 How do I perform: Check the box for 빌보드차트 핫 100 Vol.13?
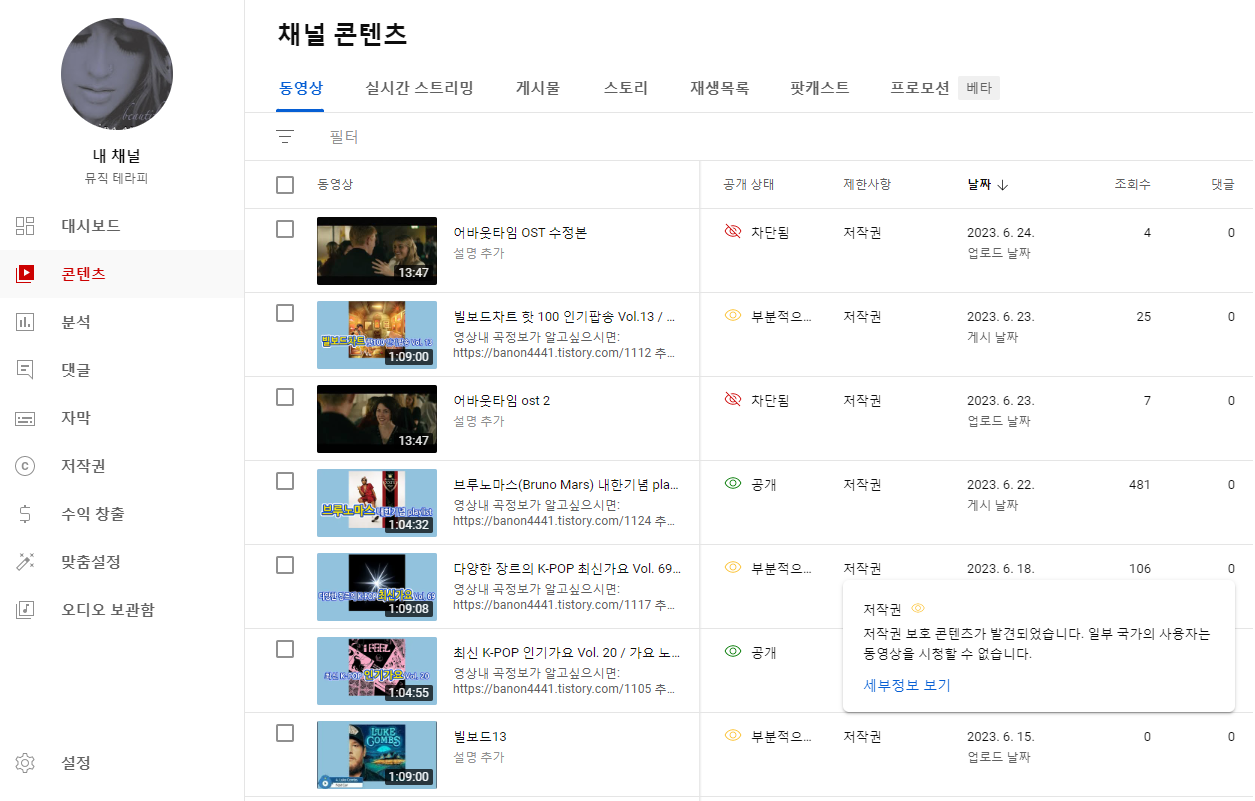pos(285,313)
